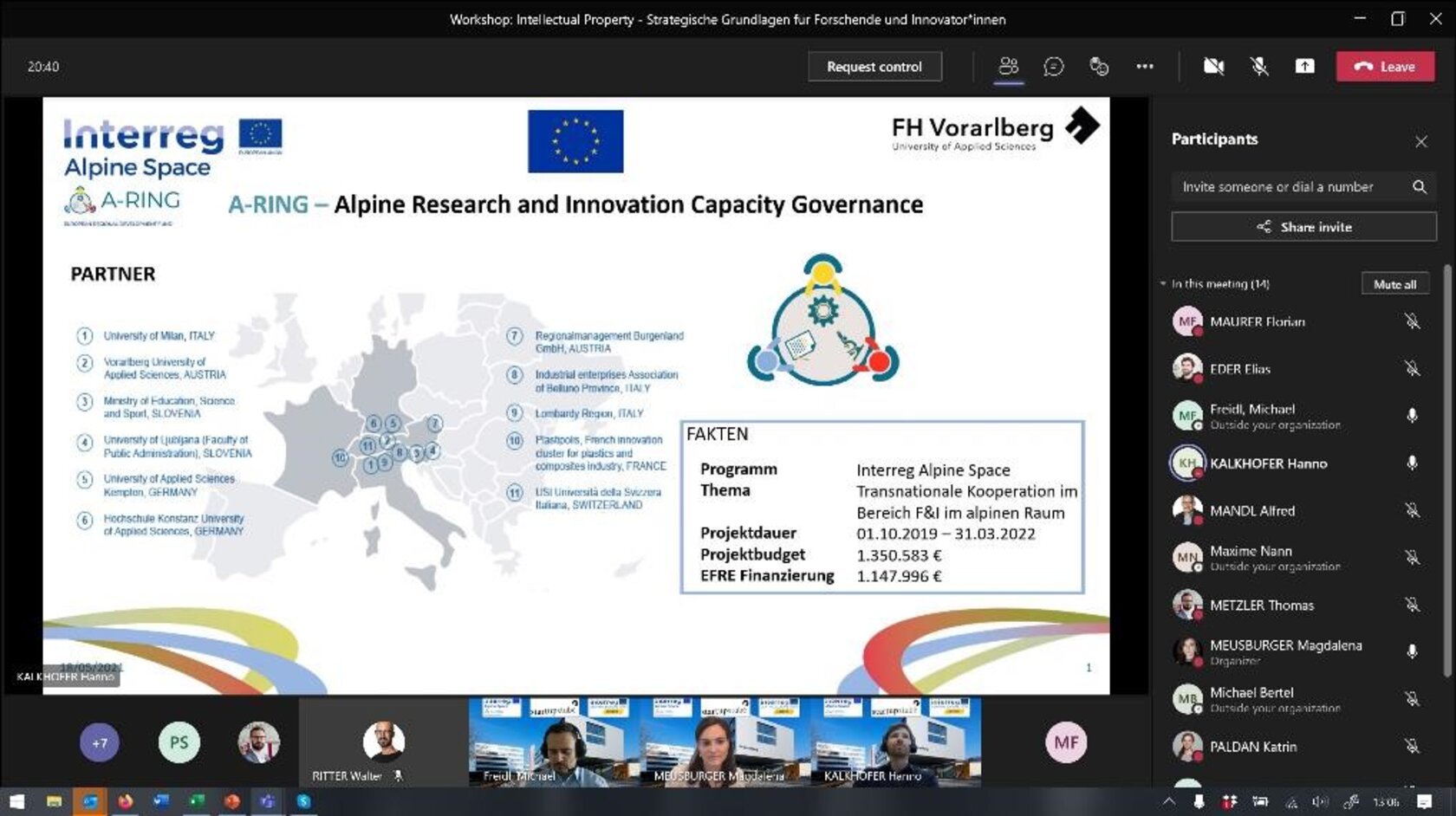Toggle the camera on or off
Viewport: 1456px width, 816px height.
coord(1213,67)
